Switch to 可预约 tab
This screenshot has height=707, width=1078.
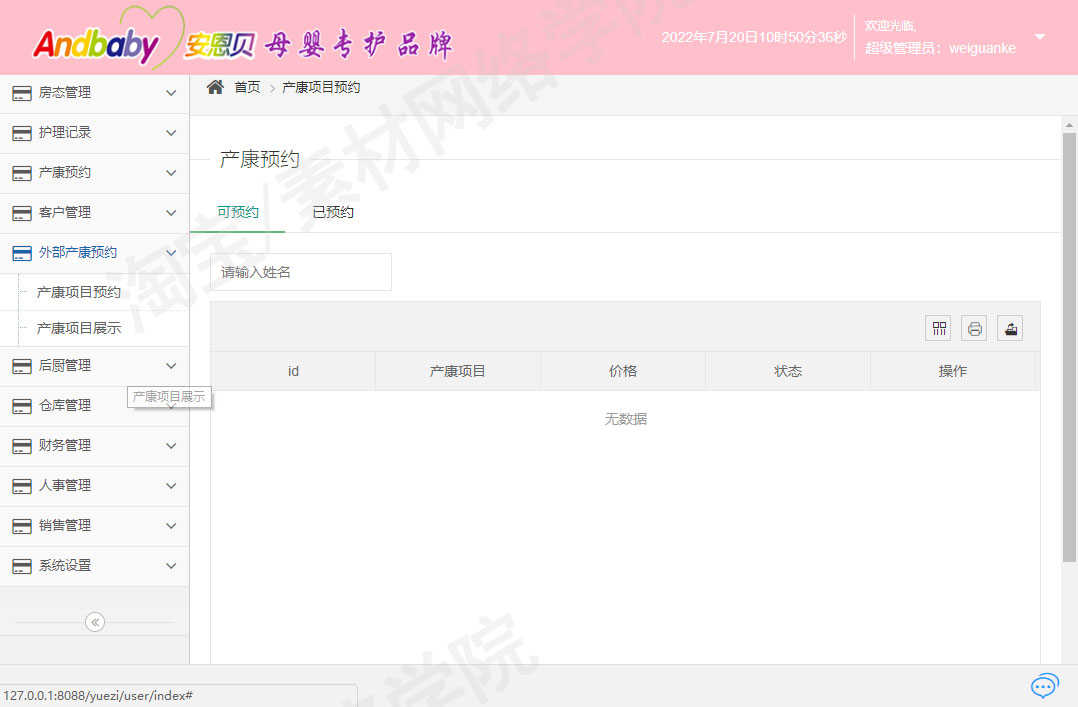pos(238,212)
